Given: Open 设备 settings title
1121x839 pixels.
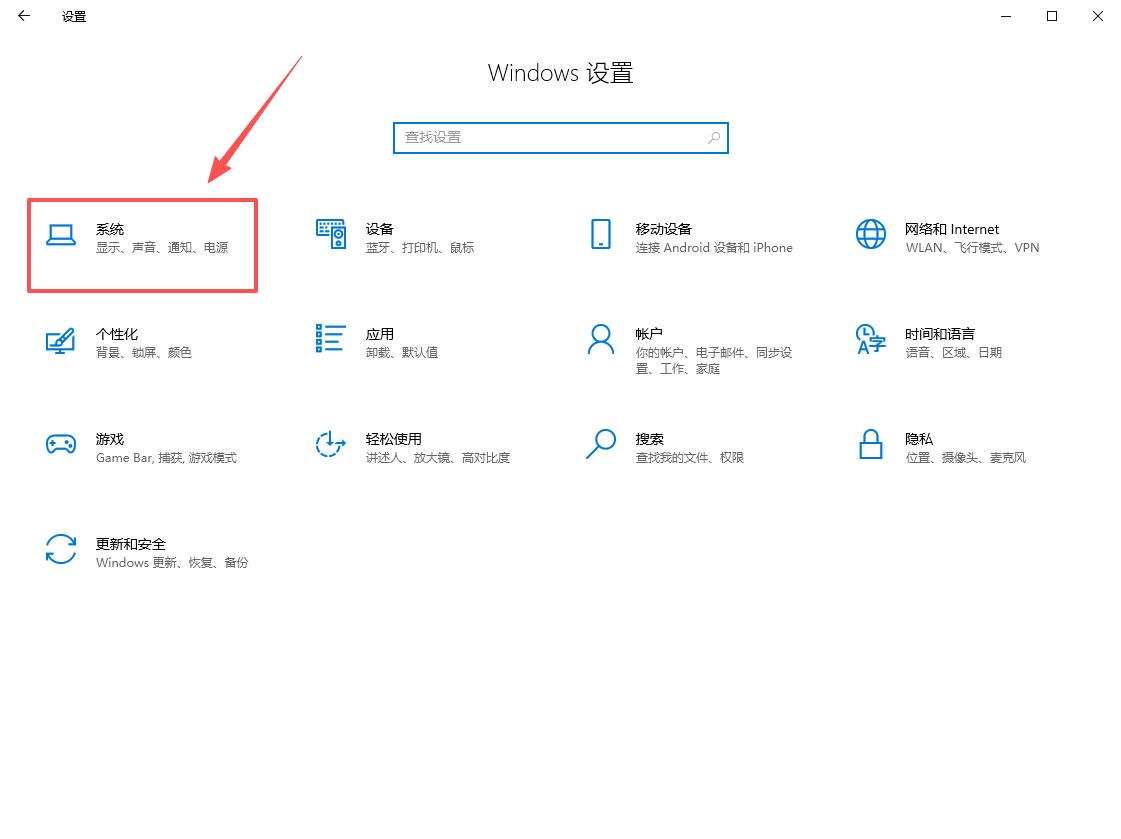Looking at the screenshot, I should (x=380, y=229).
